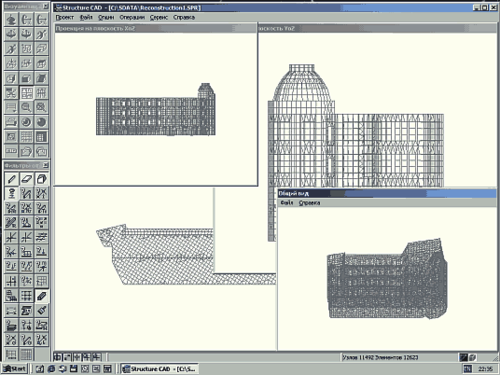The image size is (500, 375).
Task: Expand the Сервис menu
Action: coord(158,17)
